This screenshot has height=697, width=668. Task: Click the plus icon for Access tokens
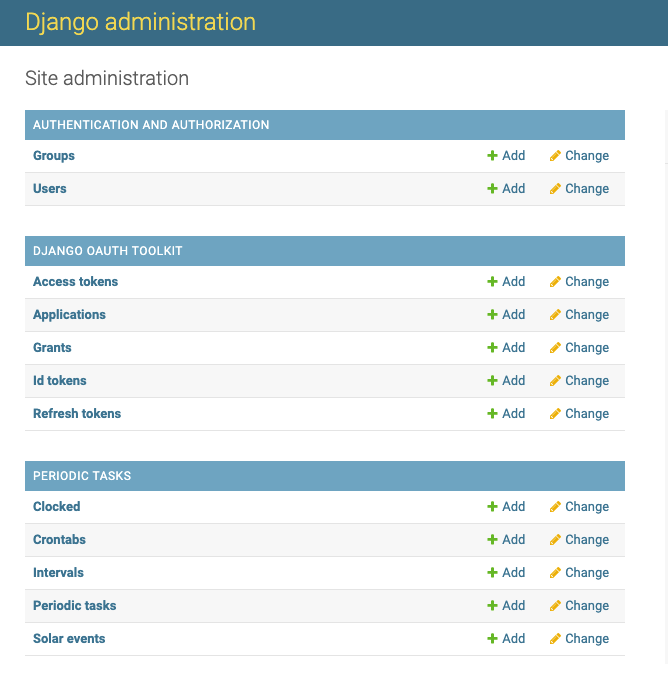492,282
